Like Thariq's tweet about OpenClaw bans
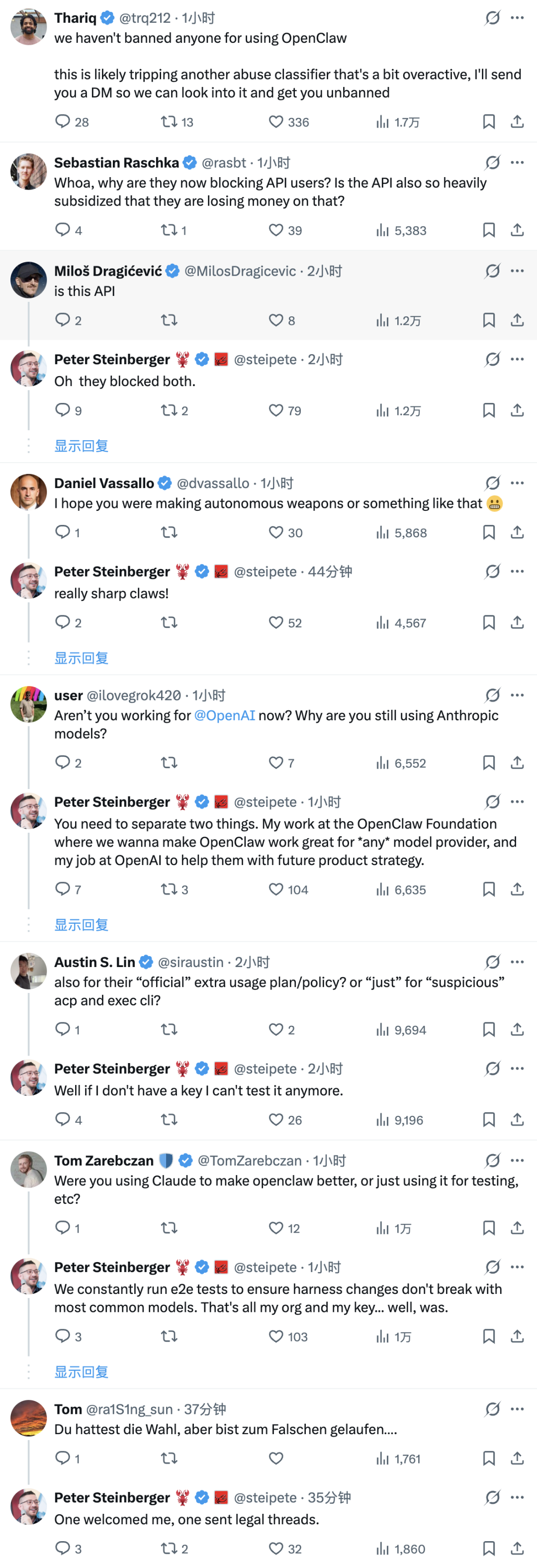 click(276, 122)
